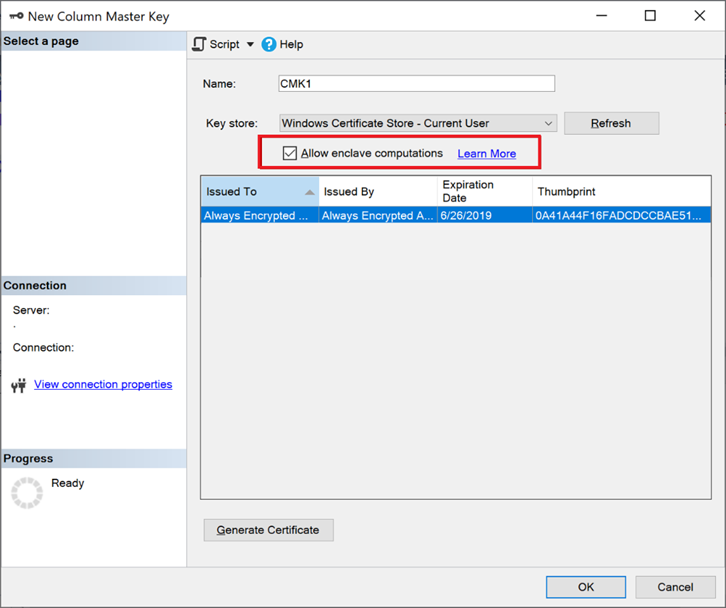Open the Script dropdown arrow

(x=250, y=44)
